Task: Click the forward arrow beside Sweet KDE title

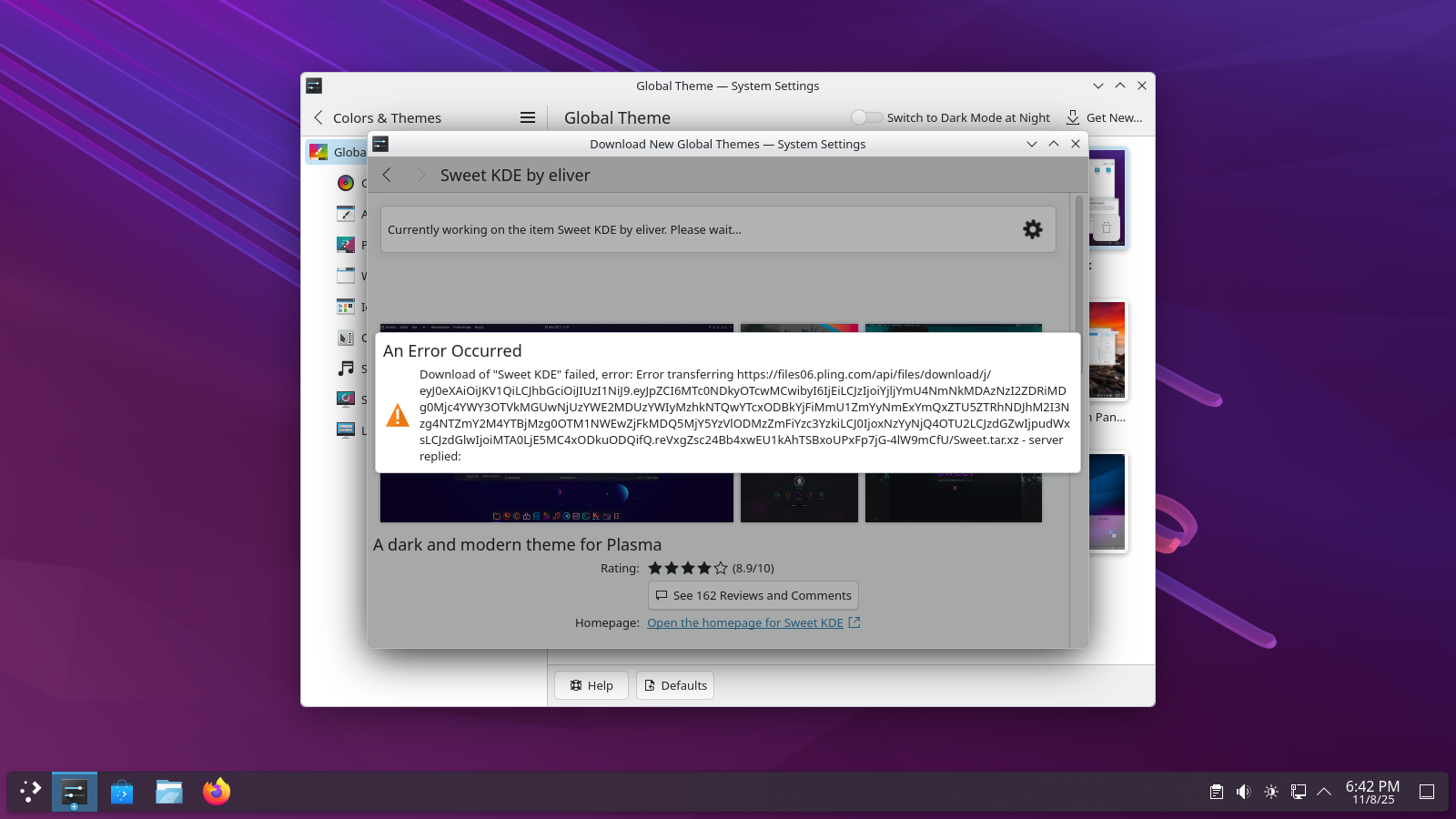Action: tap(420, 175)
